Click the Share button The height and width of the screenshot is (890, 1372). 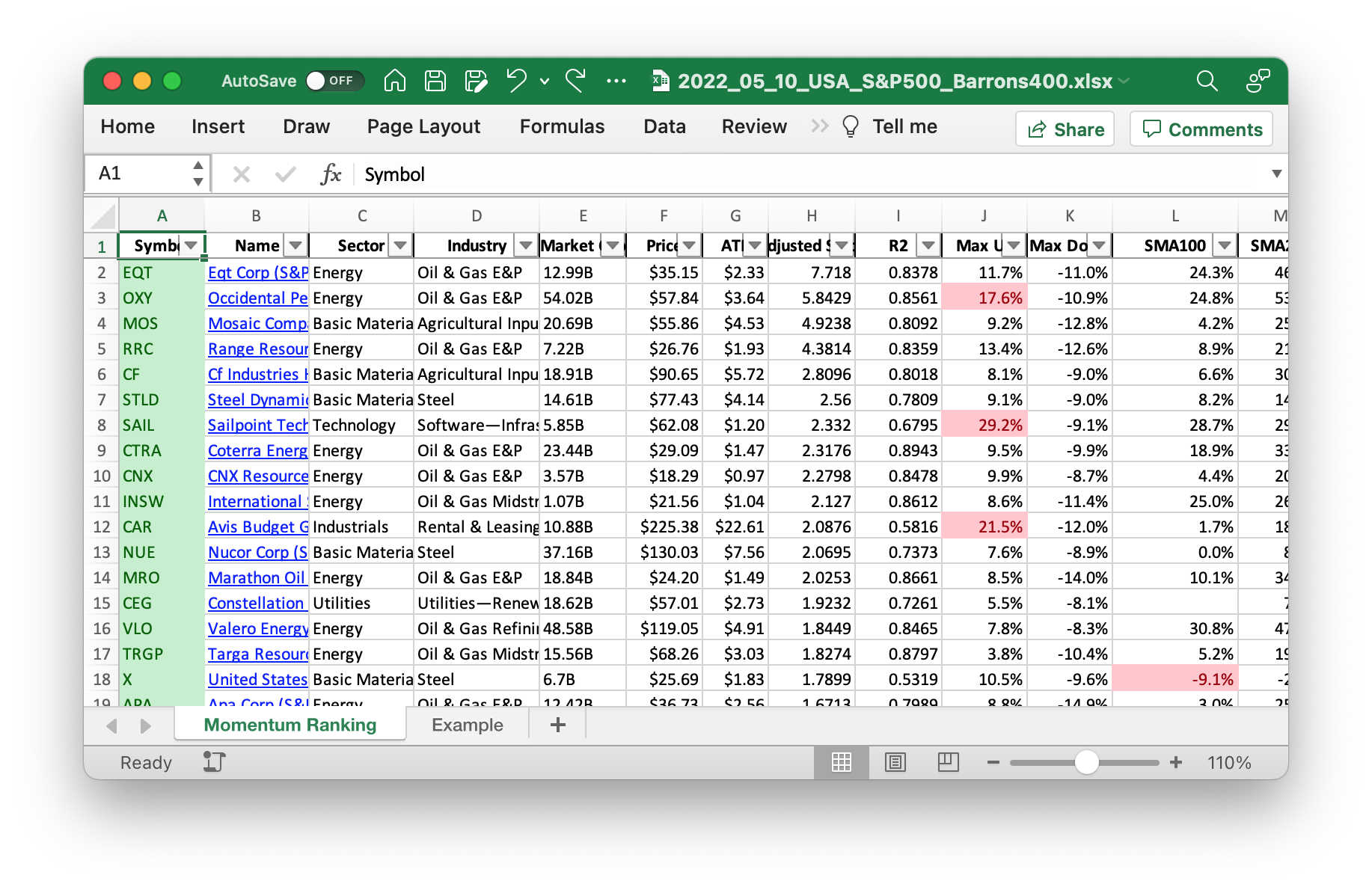coord(1065,129)
